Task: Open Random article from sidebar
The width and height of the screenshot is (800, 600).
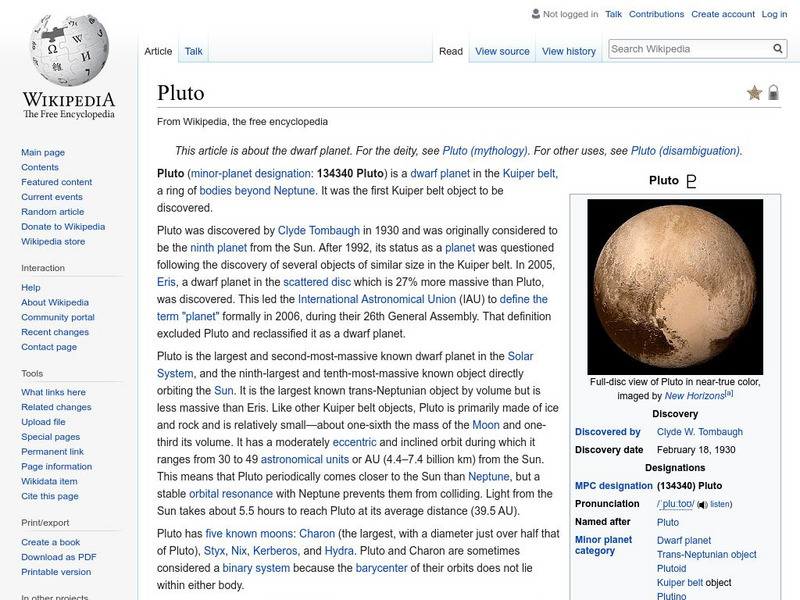Action: click(x=53, y=212)
